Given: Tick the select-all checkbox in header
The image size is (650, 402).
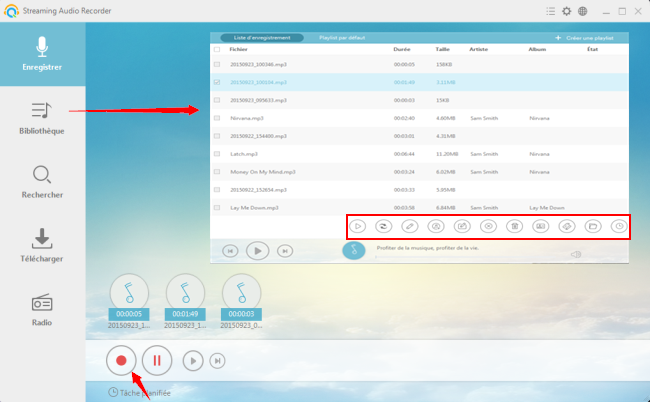Looking at the screenshot, I should (x=217, y=49).
